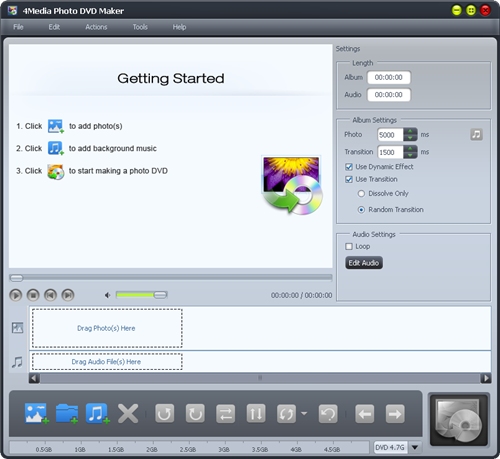
Task: Click the Transition duration 1500 field
Action: pyautogui.click(x=391, y=152)
